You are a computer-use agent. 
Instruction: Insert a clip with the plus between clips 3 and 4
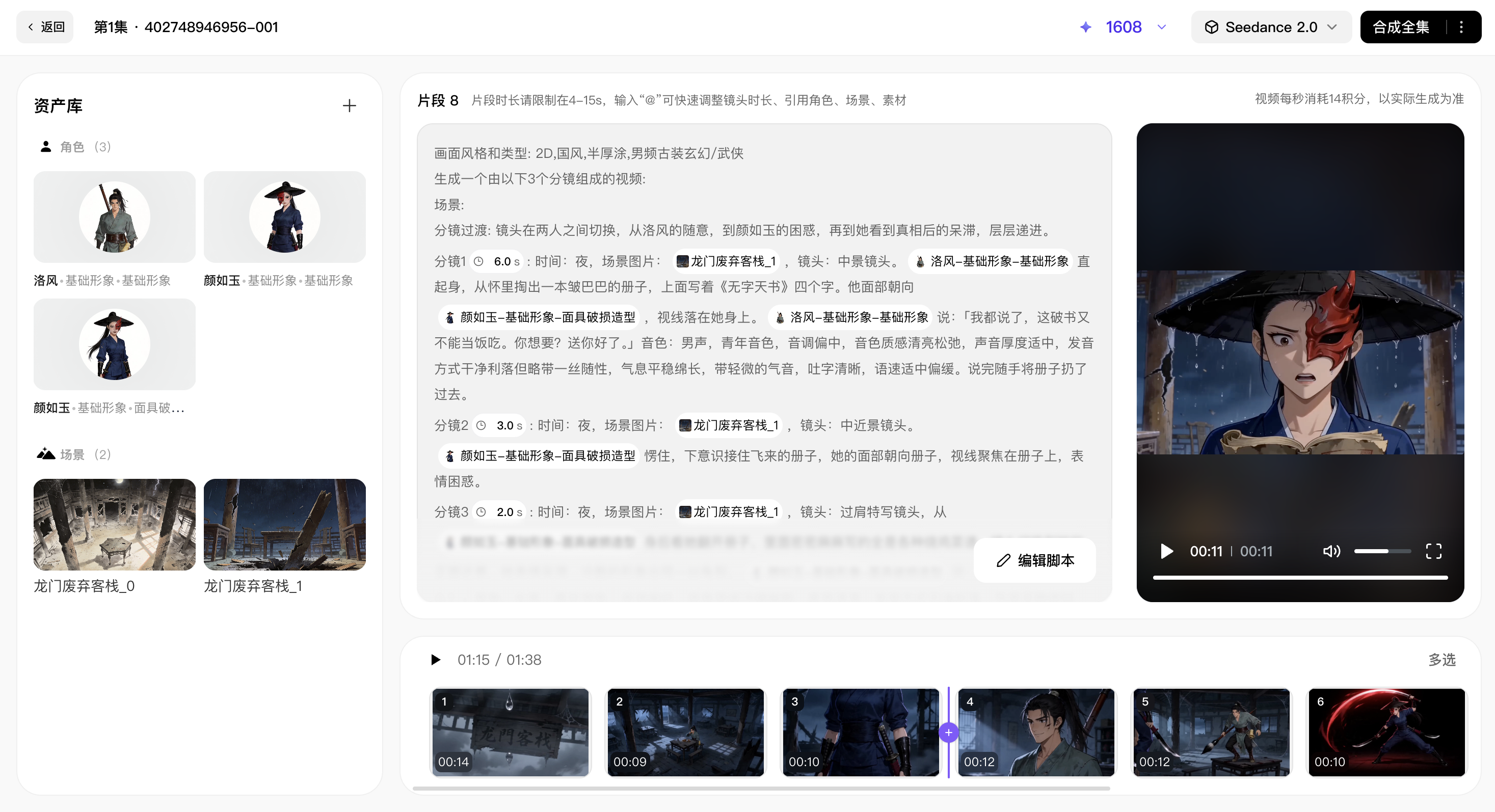click(x=948, y=733)
